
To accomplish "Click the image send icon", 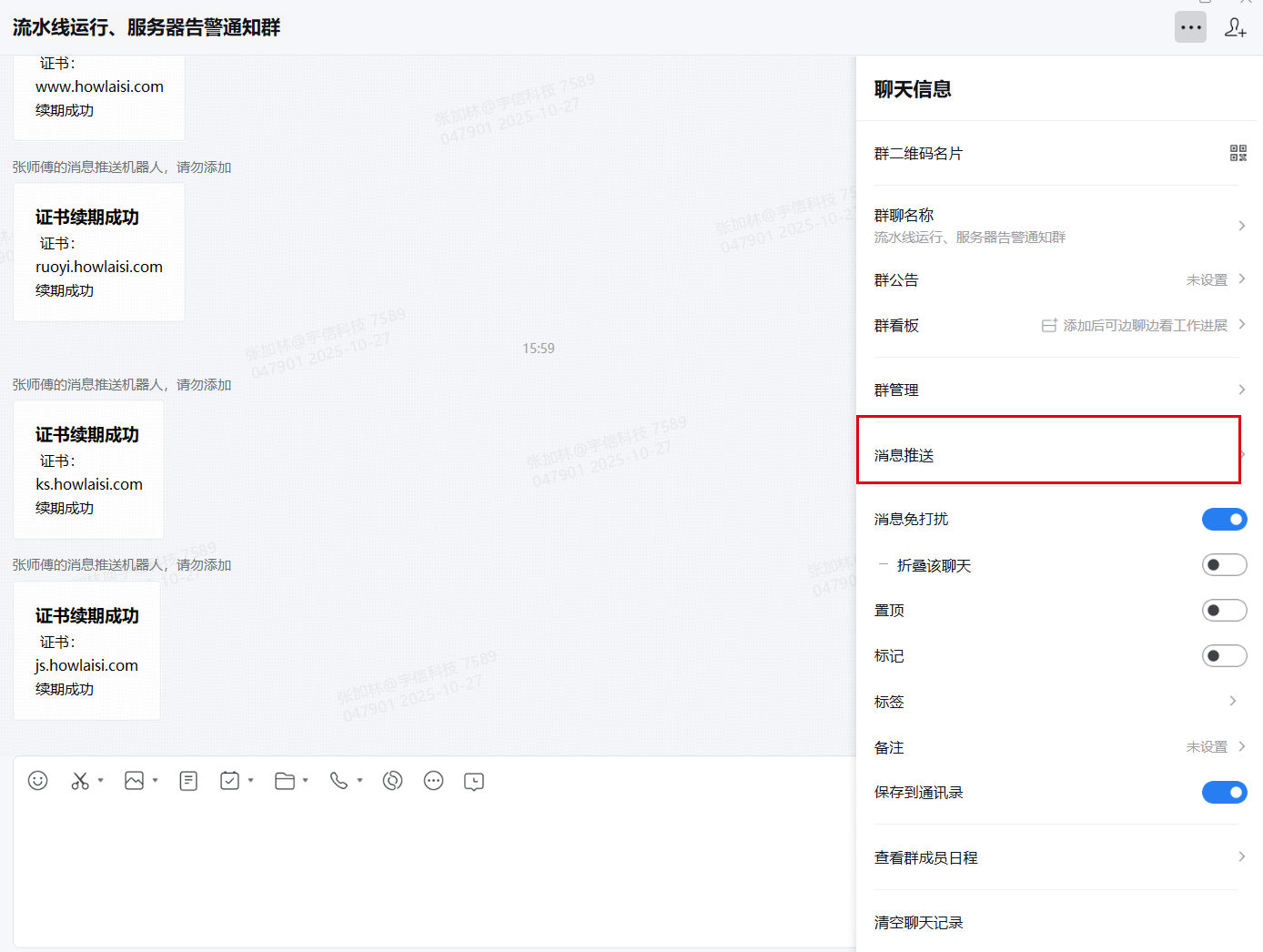I will pos(135,781).
